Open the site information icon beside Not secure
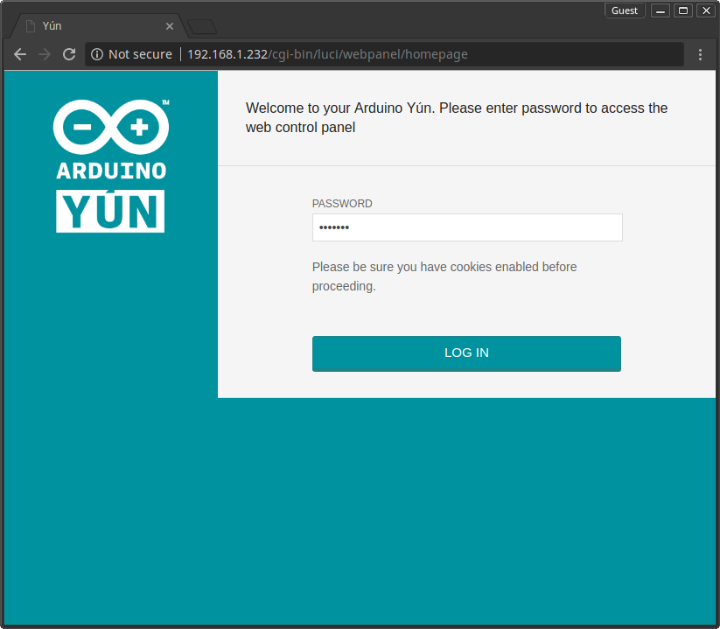Viewport: 720px width, 629px height. [97, 54]
